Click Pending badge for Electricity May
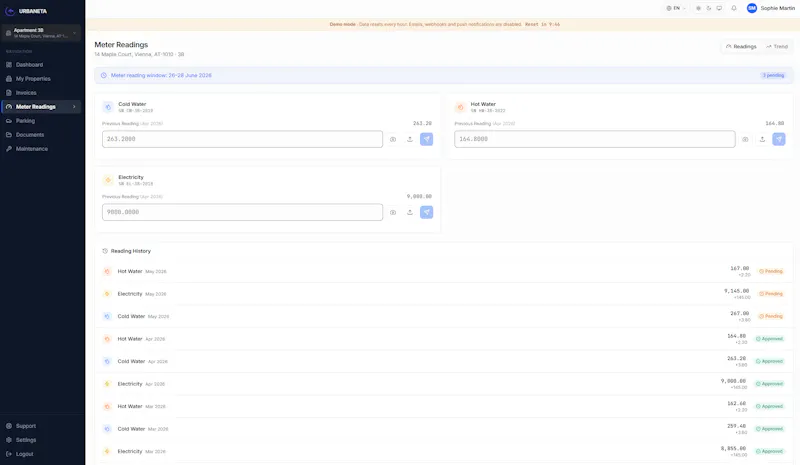Image resolution: width=800 pixels, height=465 pixels. click(771, 294)
